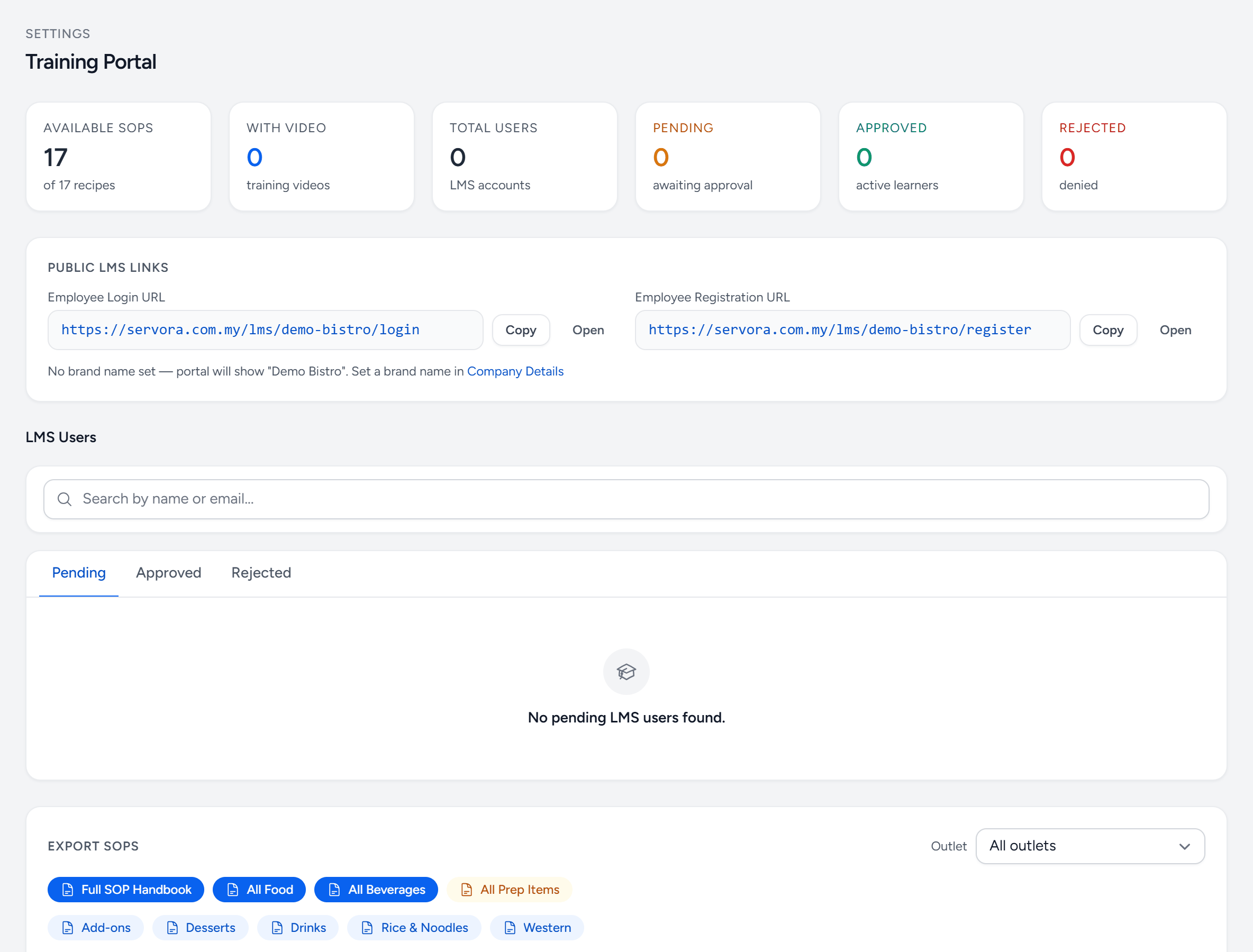This screenshot has width=1253, height=952.
Task: Copy the Employee Login URL
Action: click(521, 330)
